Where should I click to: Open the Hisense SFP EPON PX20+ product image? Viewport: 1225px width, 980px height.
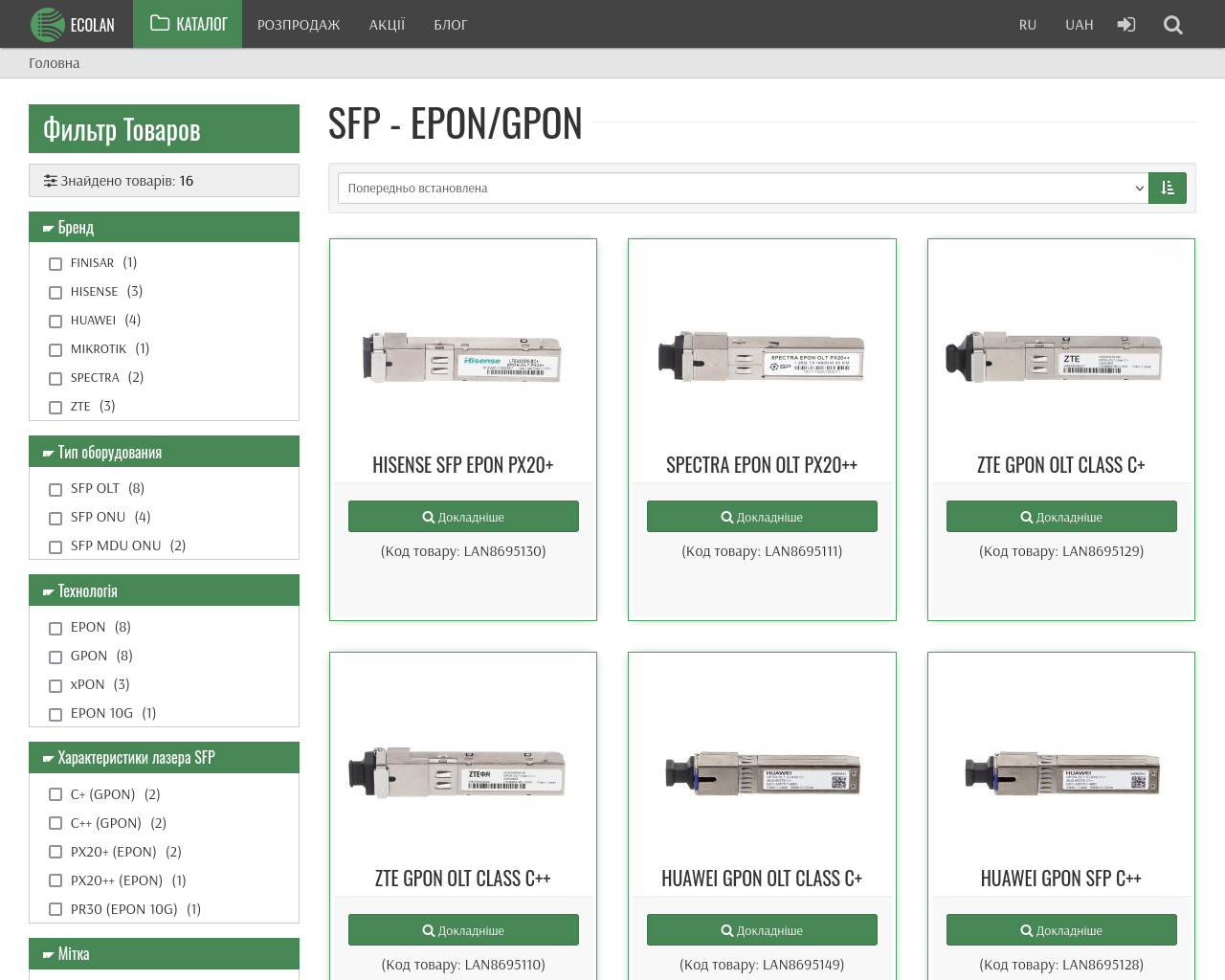coord(463,357)
